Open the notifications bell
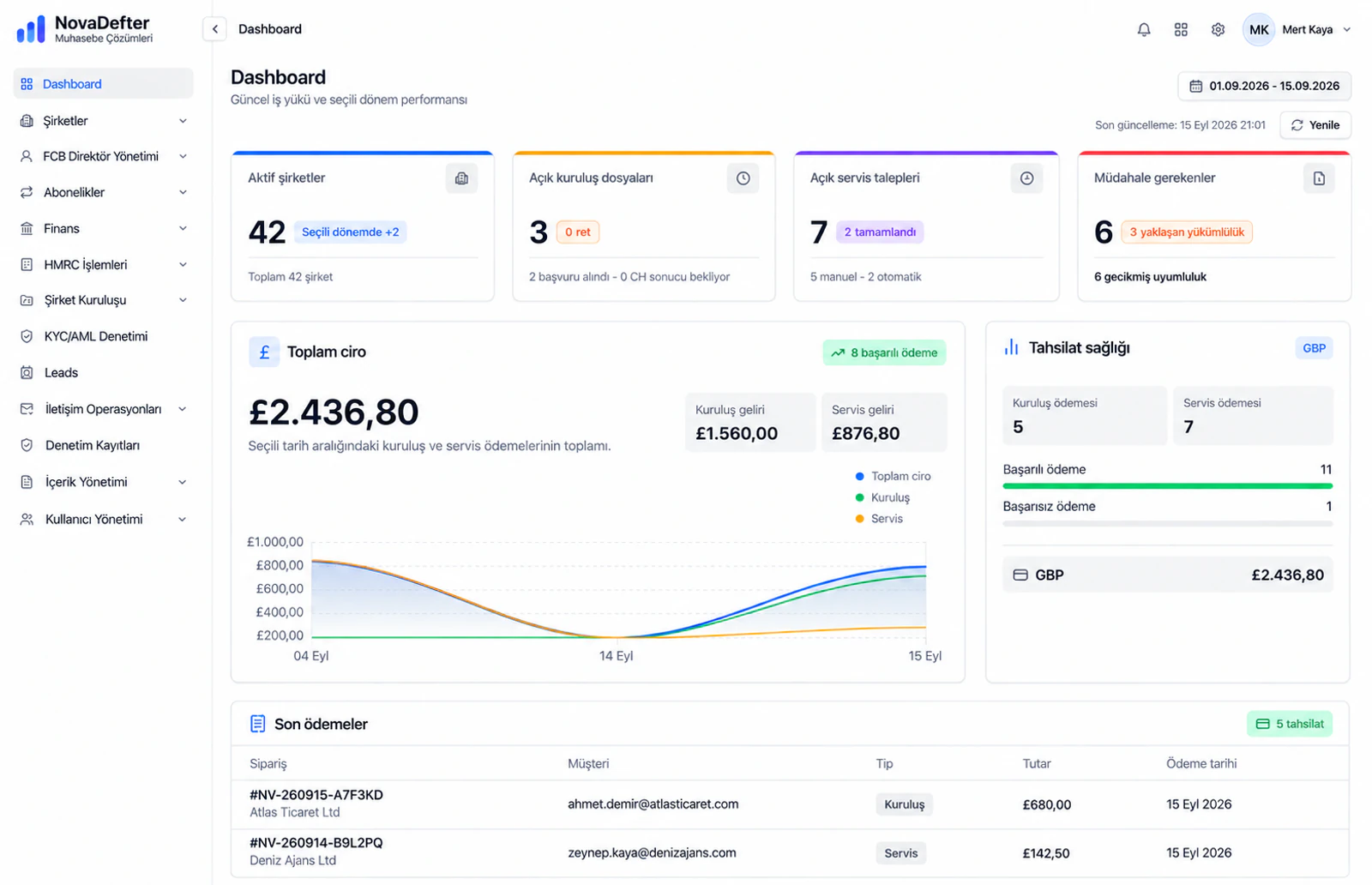This screenshot has height=885, width=1372. 1144,29
